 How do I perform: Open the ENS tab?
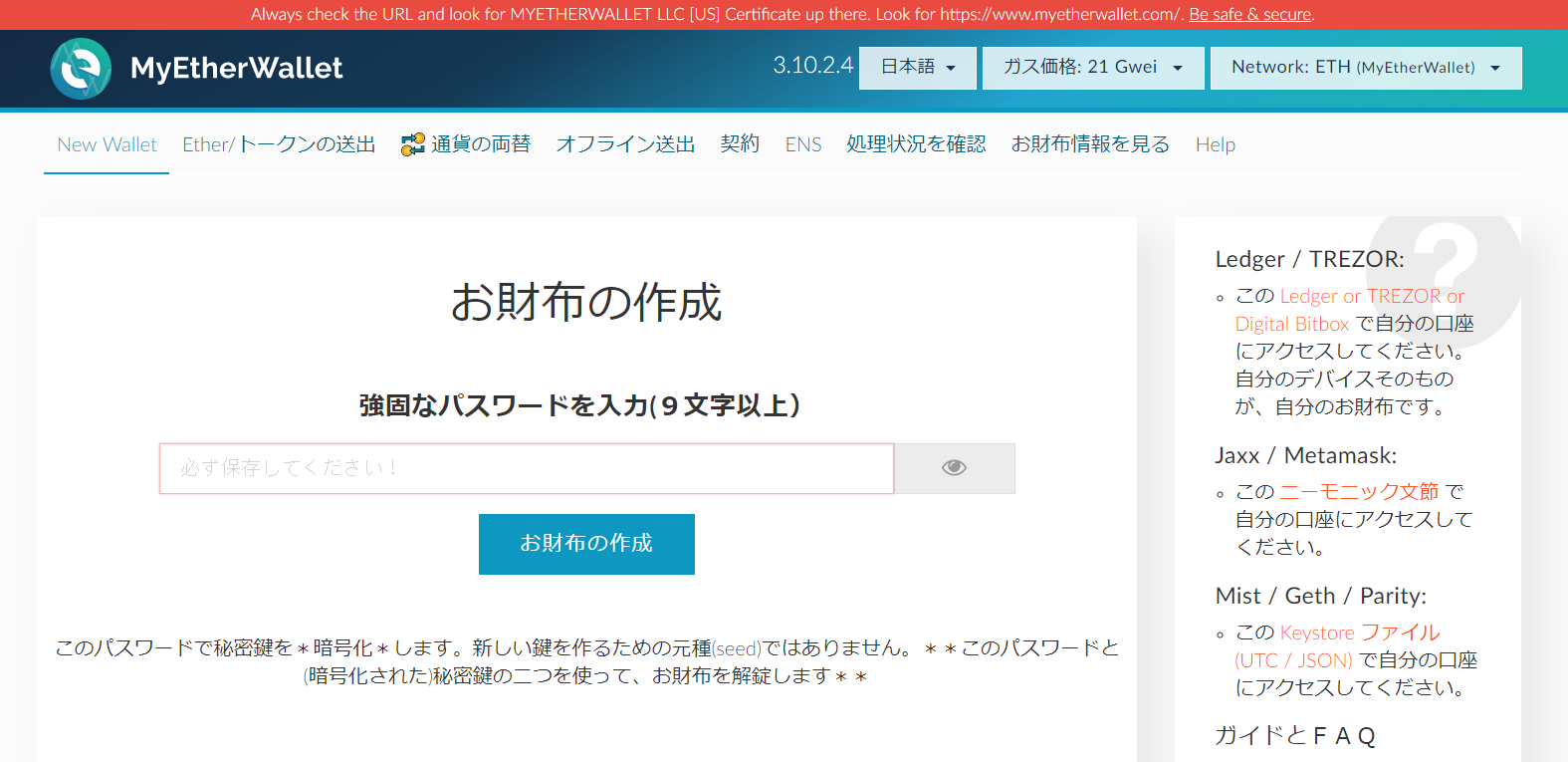tap(803, 145)
